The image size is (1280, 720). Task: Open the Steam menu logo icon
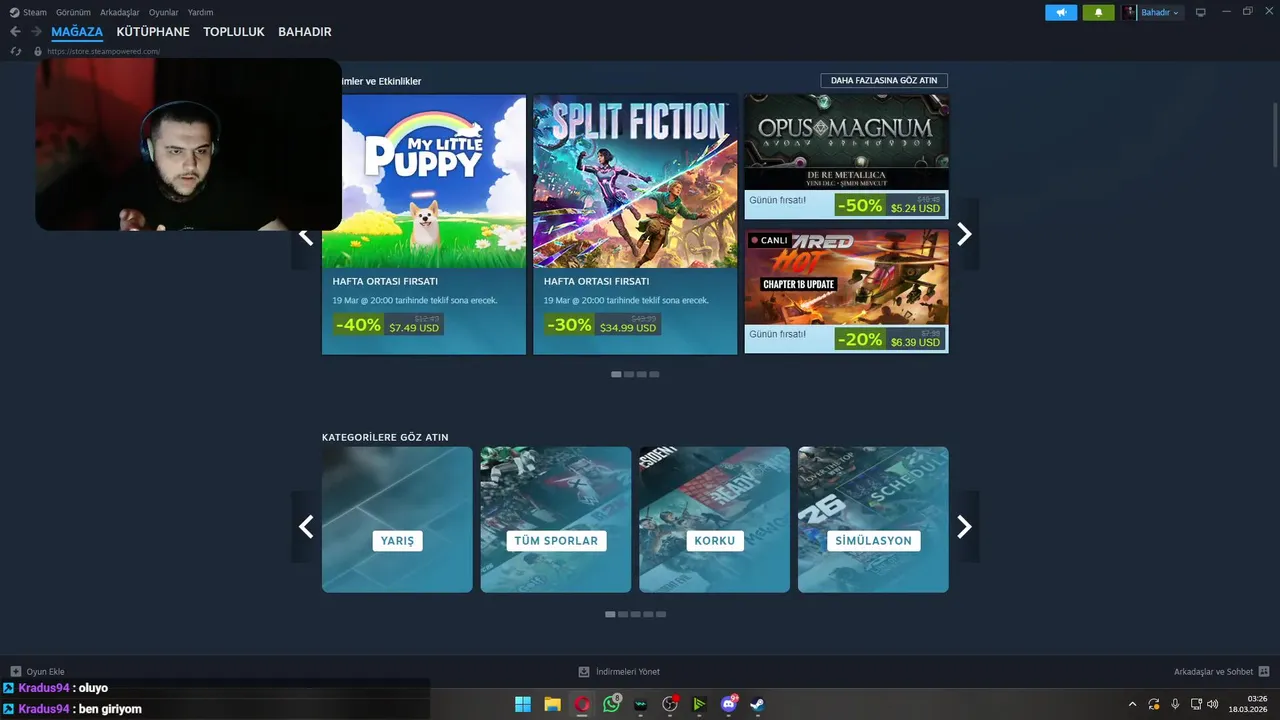(x=14, y=13)
